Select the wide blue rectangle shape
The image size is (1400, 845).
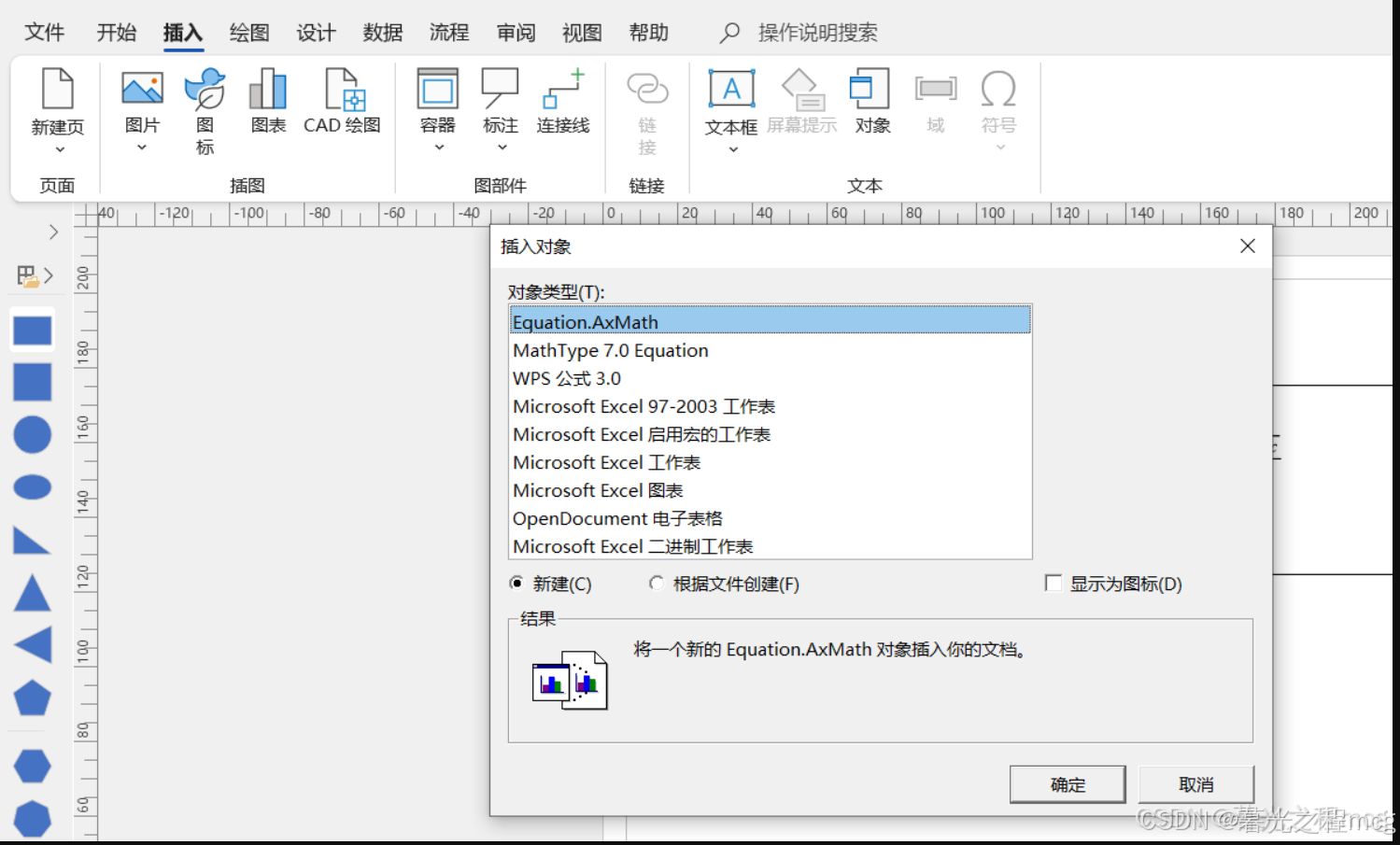point(33,331)
